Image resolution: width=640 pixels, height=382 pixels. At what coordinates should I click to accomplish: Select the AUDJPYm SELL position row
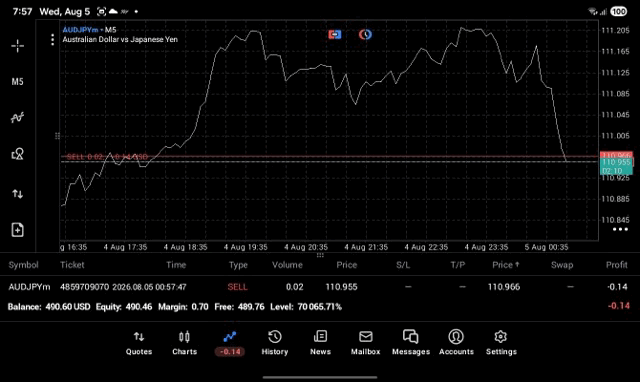tap(320, 287)
